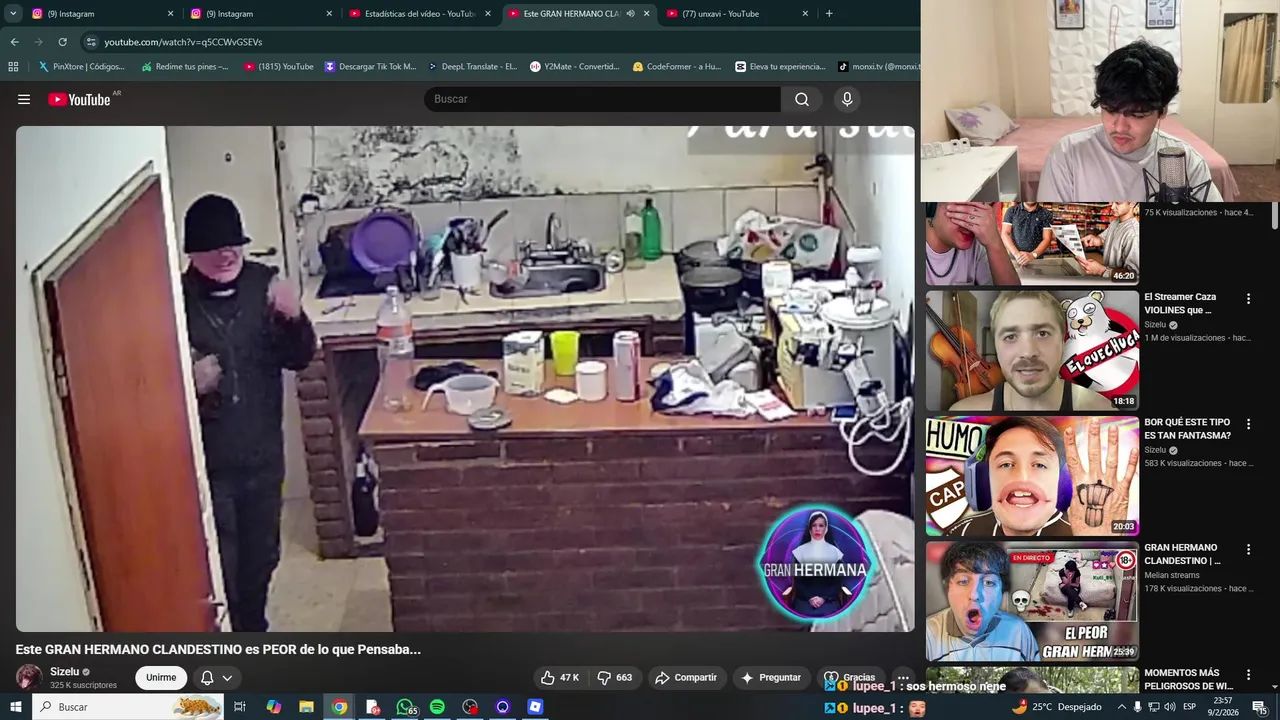Open the CodeFormer bookmark

tap(676, 66)
